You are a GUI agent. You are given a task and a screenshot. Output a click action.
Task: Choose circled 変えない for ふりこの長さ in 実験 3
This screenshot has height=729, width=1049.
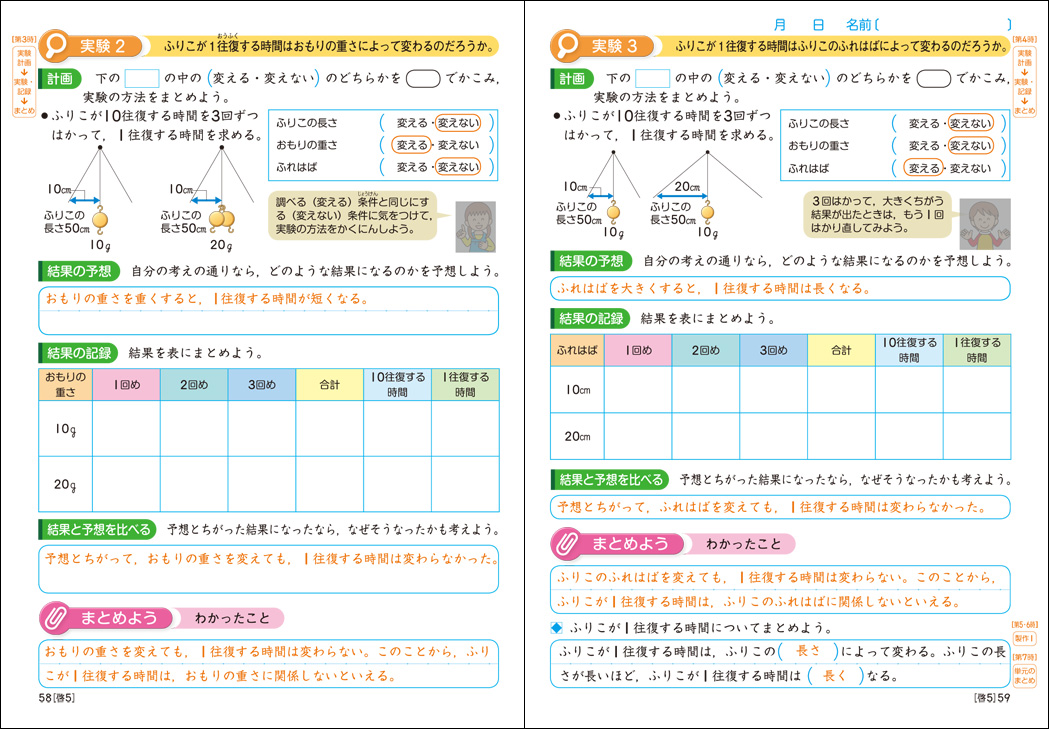(x=970, y=123)
